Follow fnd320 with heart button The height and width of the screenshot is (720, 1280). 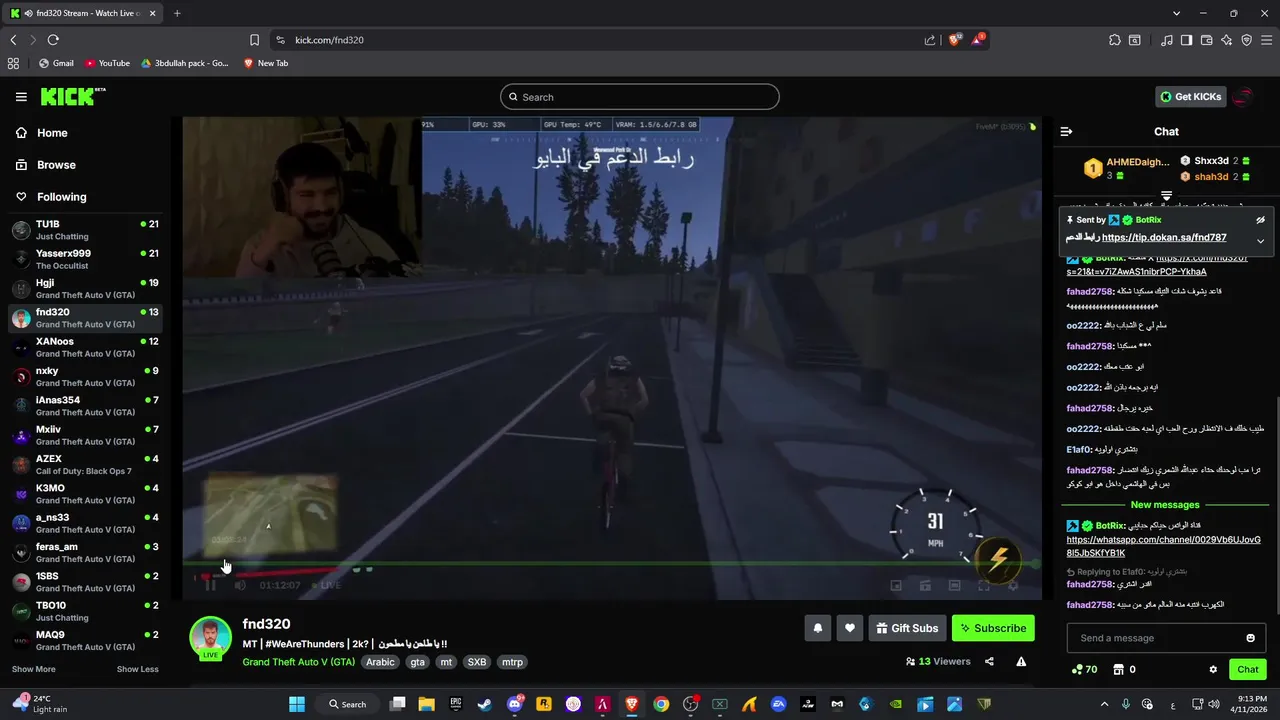850,628
